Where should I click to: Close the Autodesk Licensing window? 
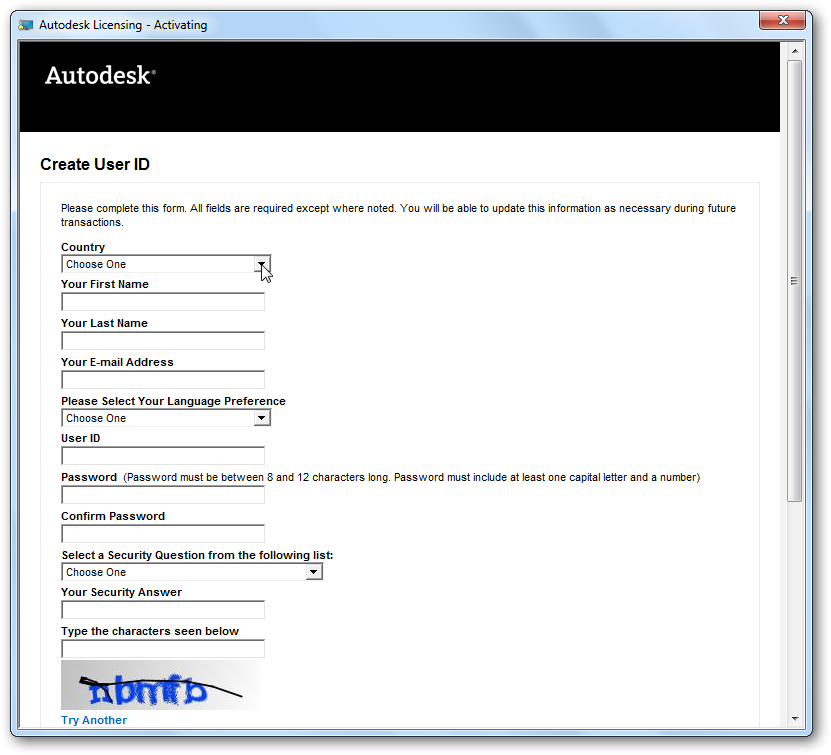[783, 20]
